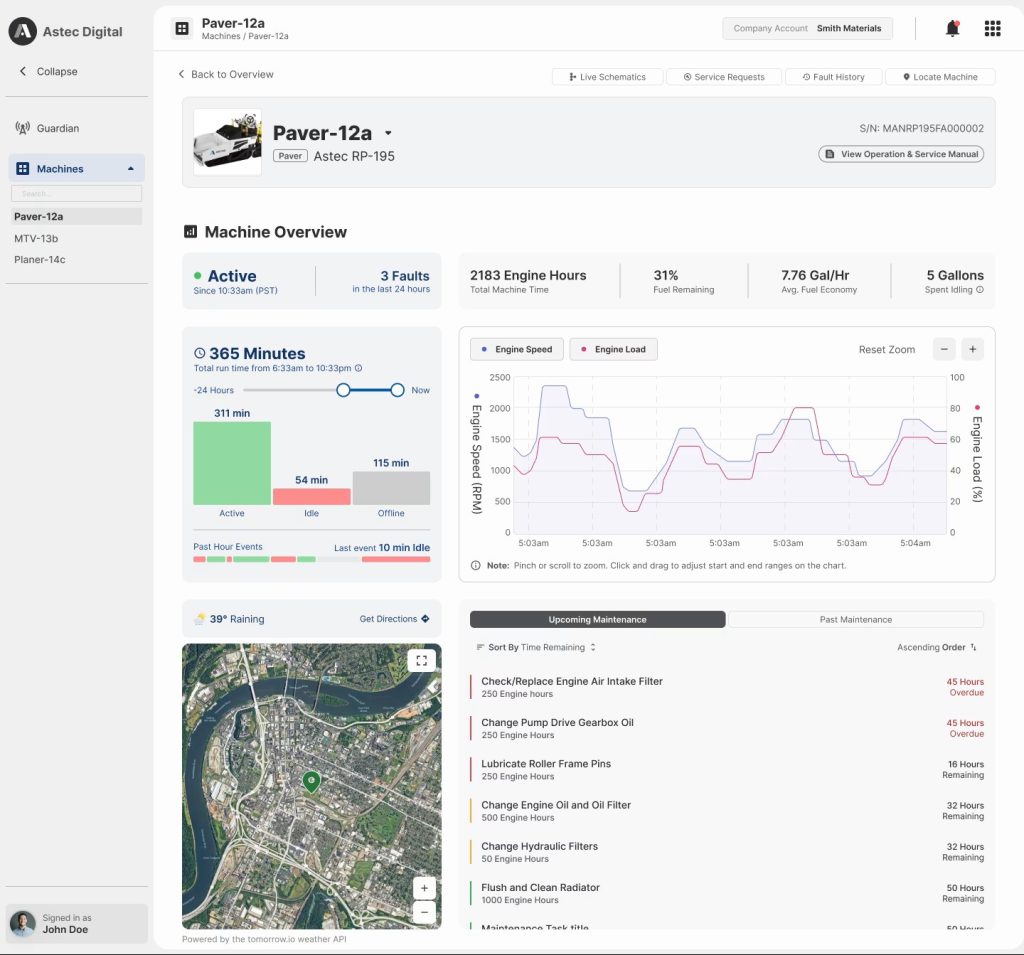Click View Operation & Service Manual
The width and height of the screenshot is (1024, 955).
coord(900,154)
